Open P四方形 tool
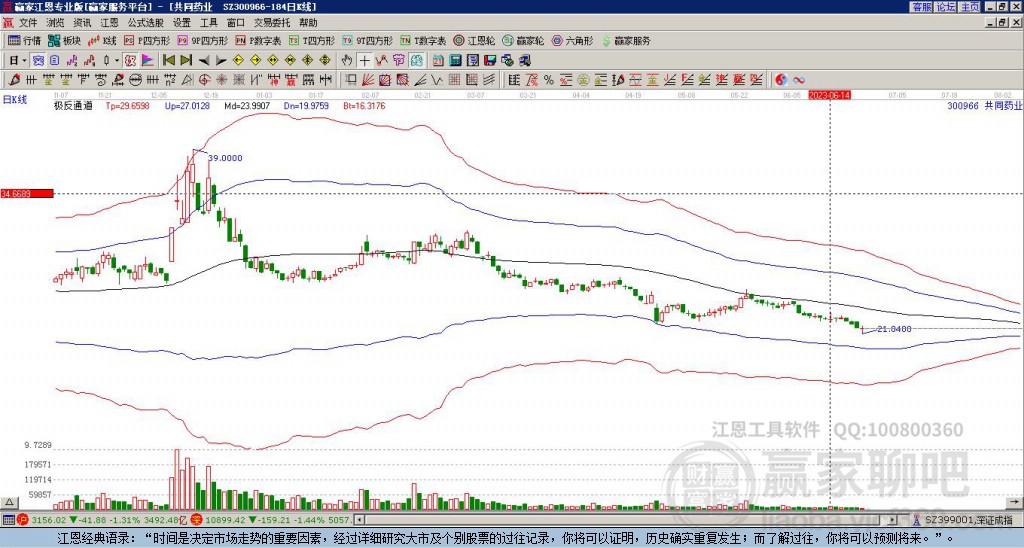 point(147,40)
